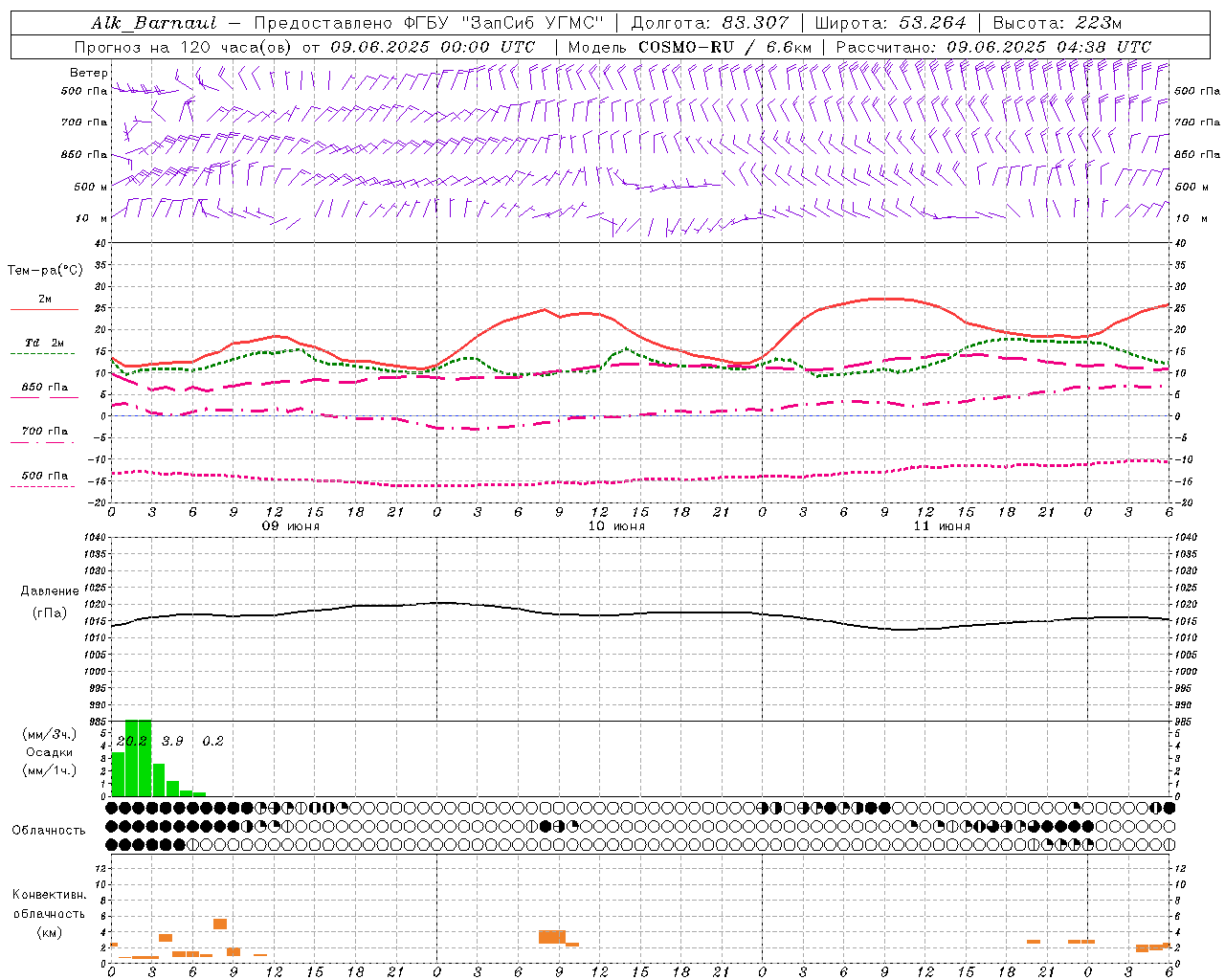Click the Прогноз на 120 часа(ов) text
1225x980 pixels.
(184, 47)
